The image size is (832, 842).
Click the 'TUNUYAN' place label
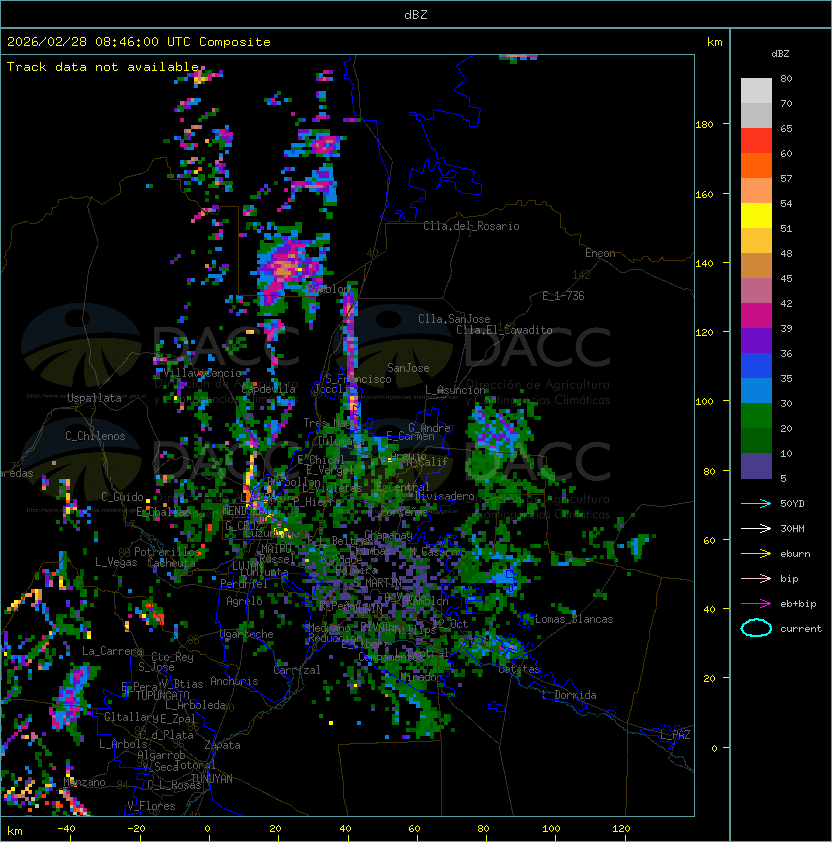(x=212, y=779)
